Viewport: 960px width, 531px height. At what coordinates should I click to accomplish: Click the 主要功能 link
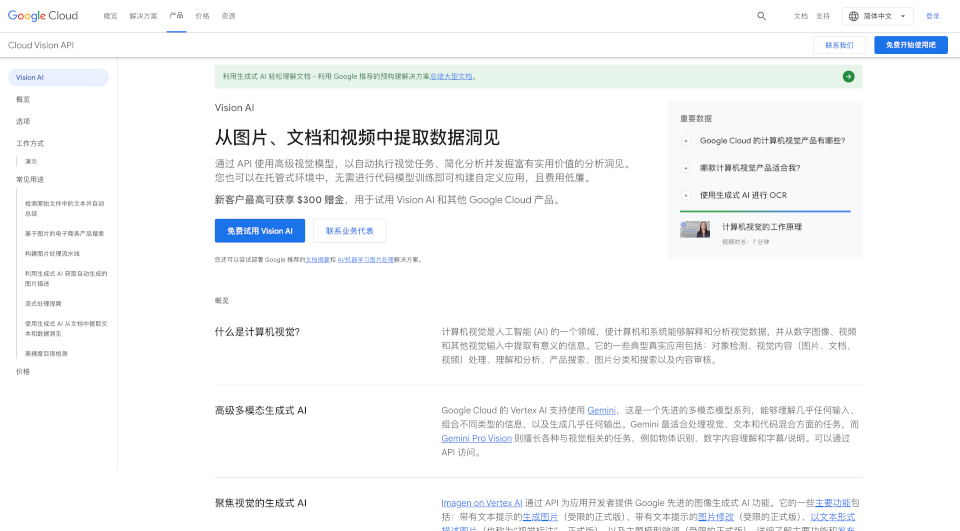[833, 503]
